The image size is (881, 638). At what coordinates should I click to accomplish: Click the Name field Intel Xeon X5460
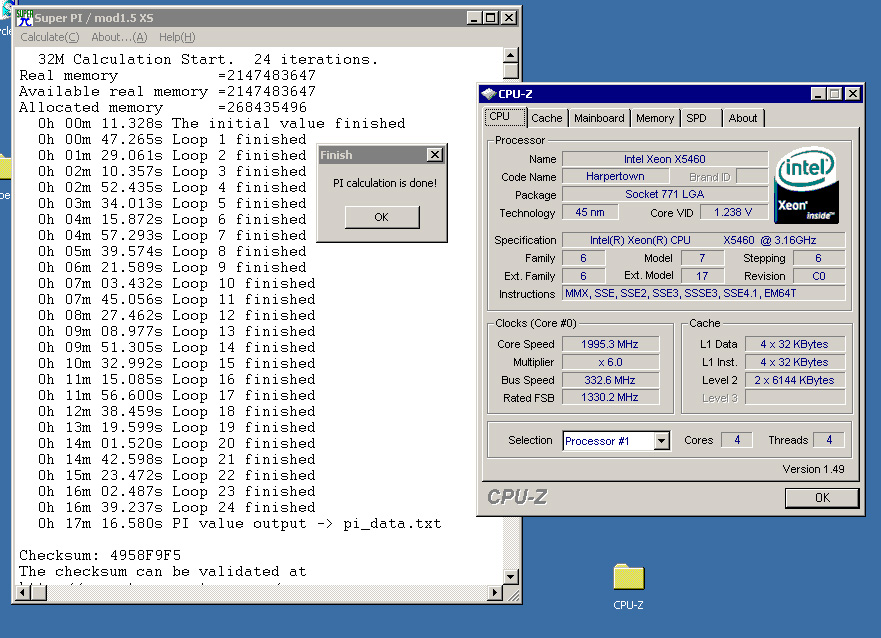(665, 159)
